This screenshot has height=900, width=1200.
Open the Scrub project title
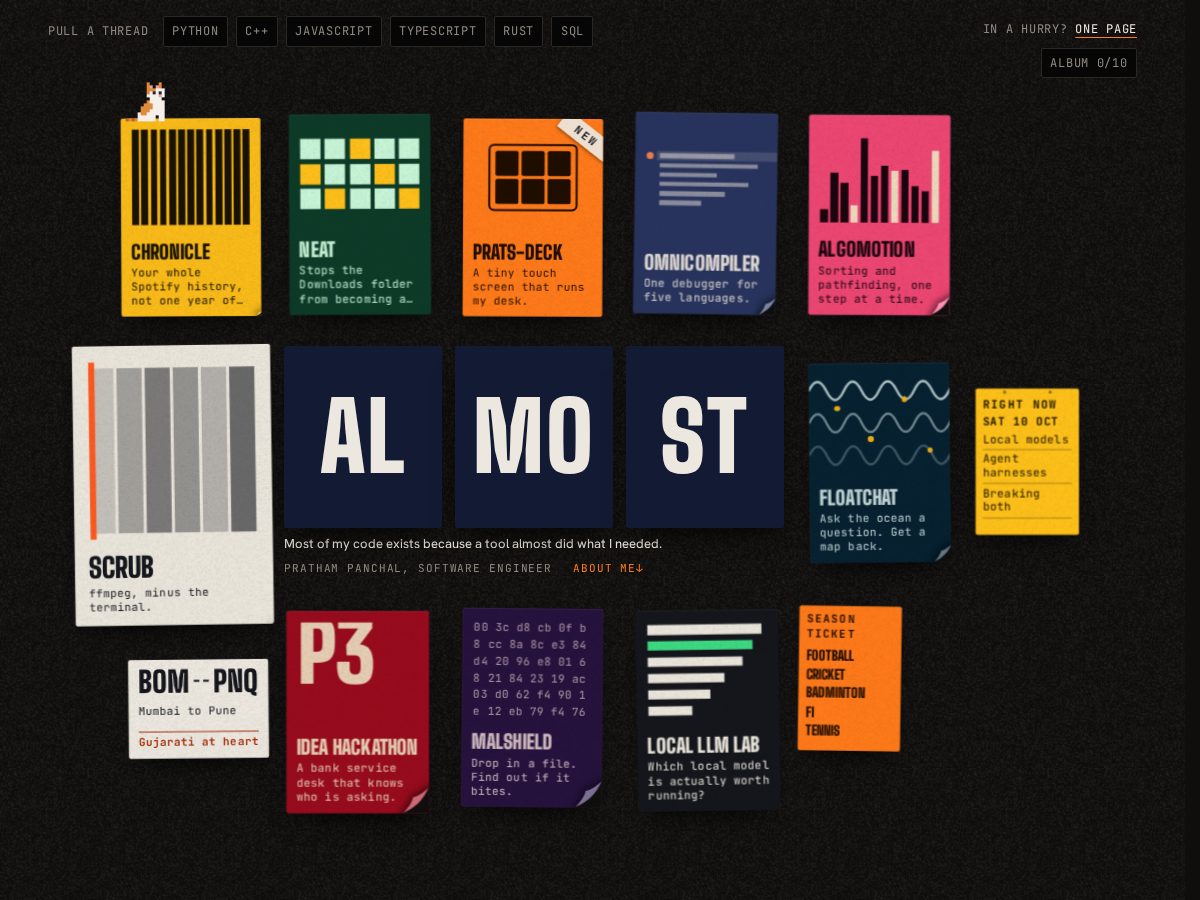coord(121,568)
